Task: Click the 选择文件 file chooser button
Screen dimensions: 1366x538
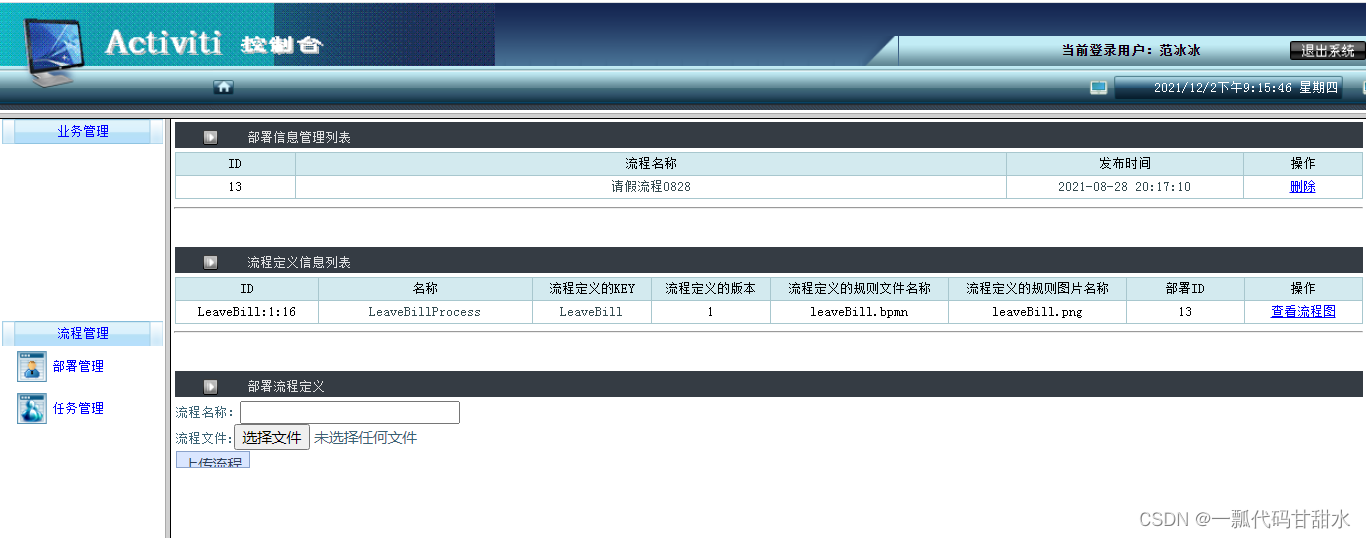Action: 272,438
